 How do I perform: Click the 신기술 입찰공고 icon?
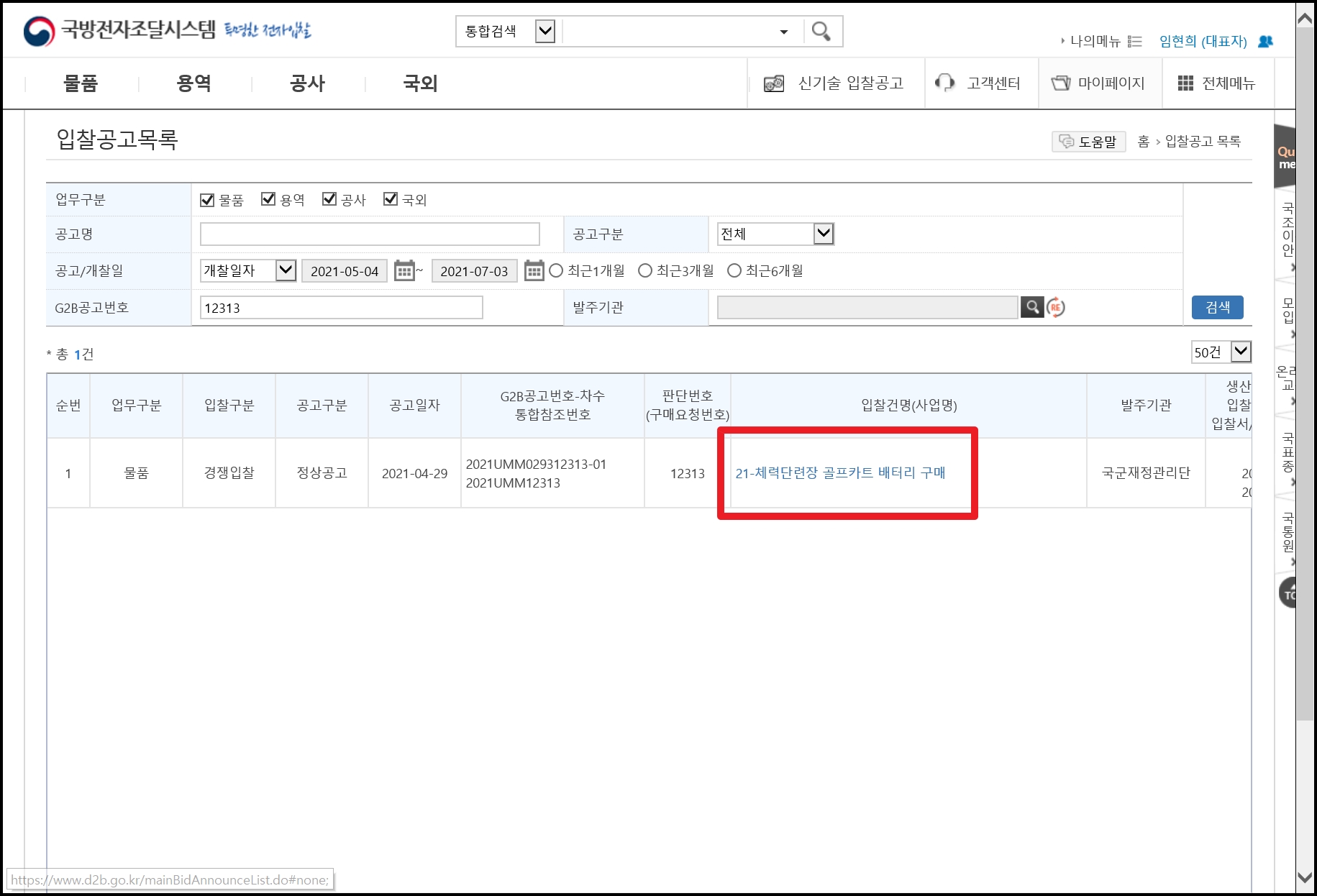[x=774, y=83]
